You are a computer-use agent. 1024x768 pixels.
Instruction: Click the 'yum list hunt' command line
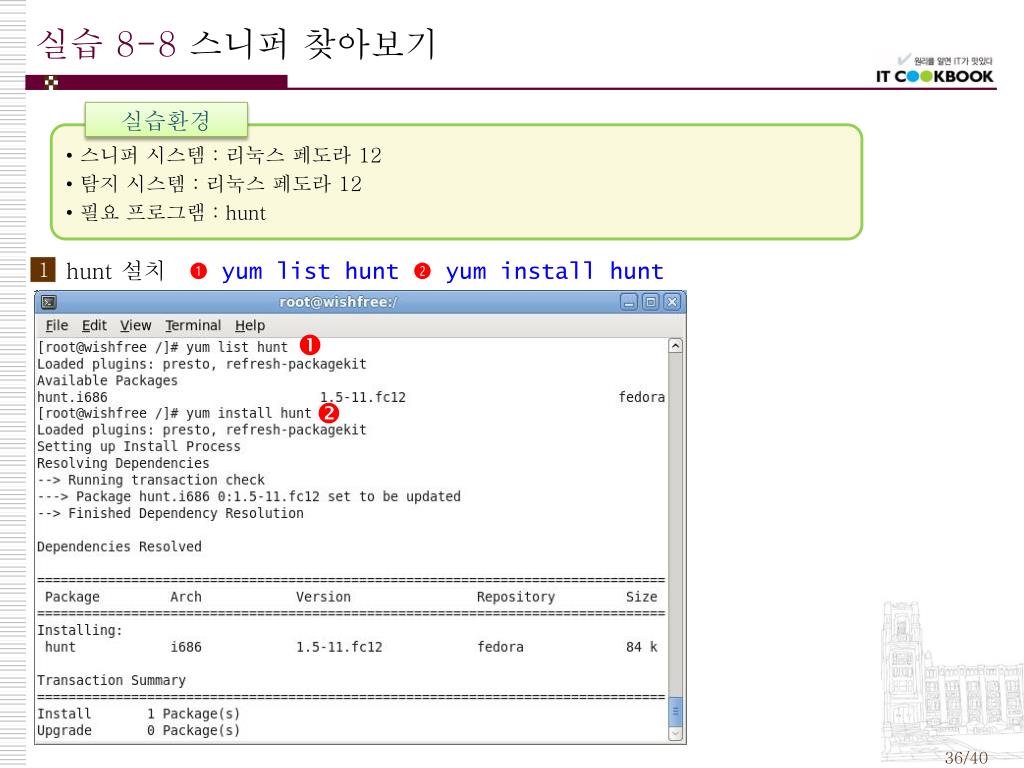click(163, 347)
